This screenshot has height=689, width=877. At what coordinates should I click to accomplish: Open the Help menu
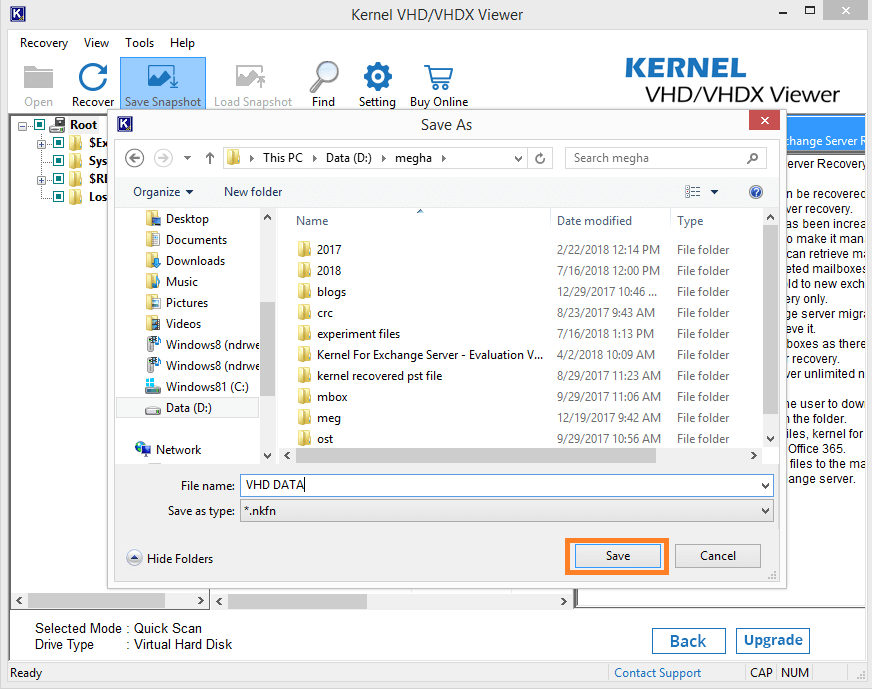pyautogui.click(x=182, y=43)
